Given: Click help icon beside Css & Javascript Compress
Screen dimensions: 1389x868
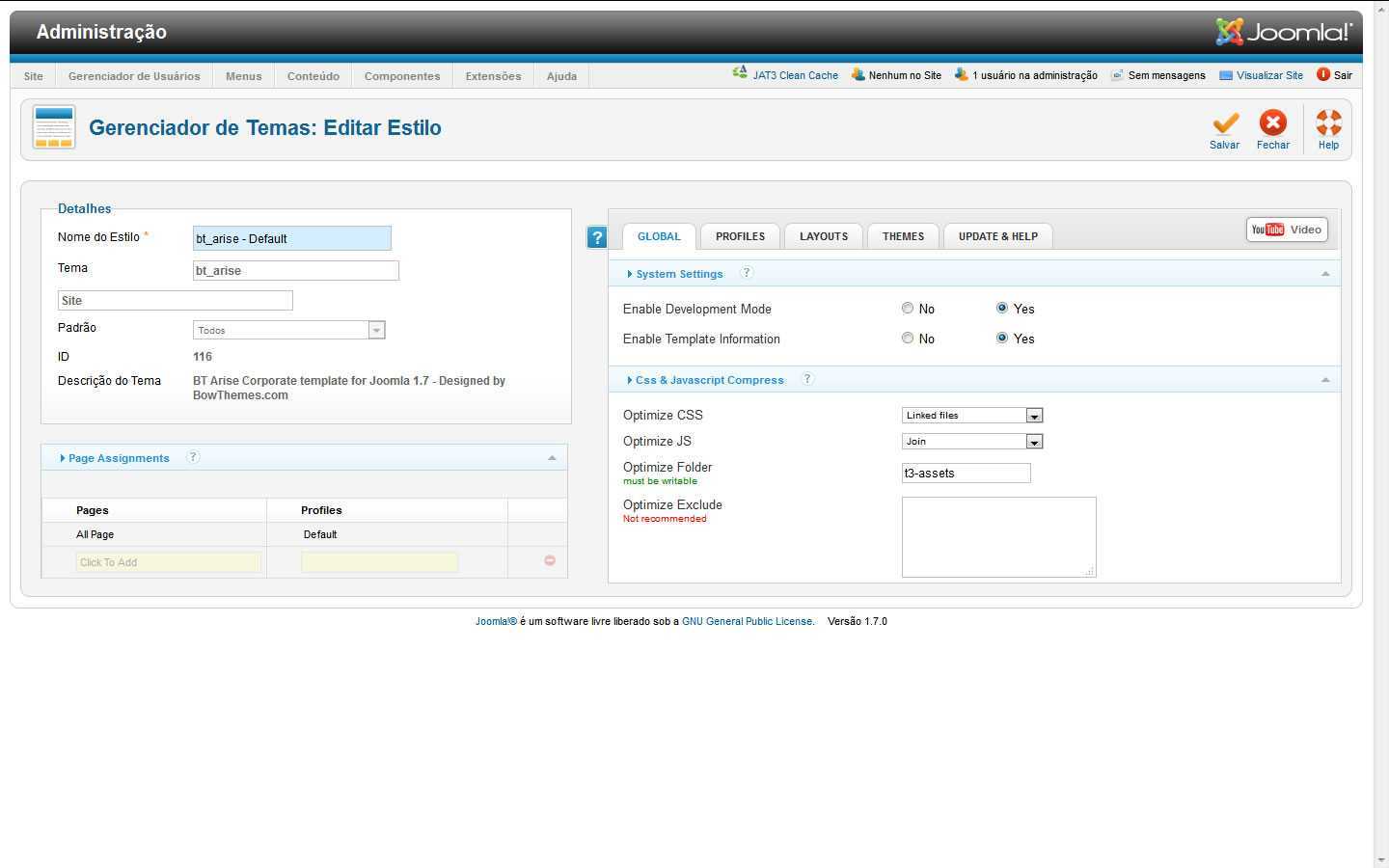Looking at the screenshot, I should tap(807, 379).
